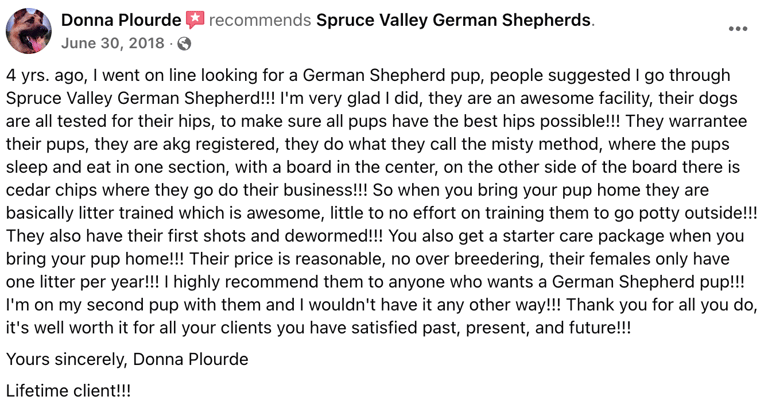Viewport: 768px width, 404px height.
Task: Click the line starting 'basically litter trained'
Action: [382, 214]
